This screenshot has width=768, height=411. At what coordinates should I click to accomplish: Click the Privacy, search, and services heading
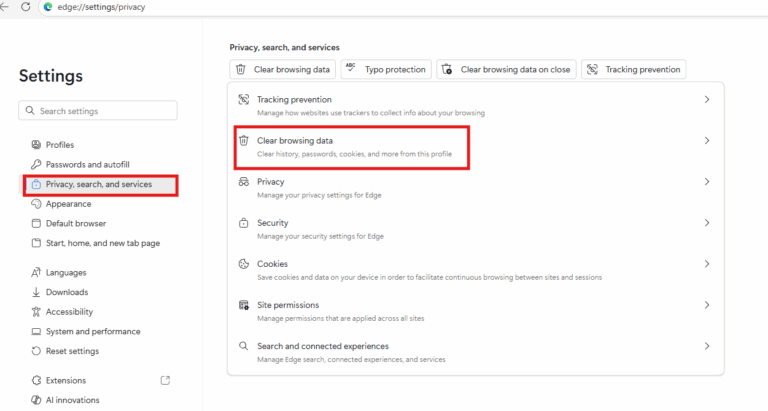tap(285, 48)
